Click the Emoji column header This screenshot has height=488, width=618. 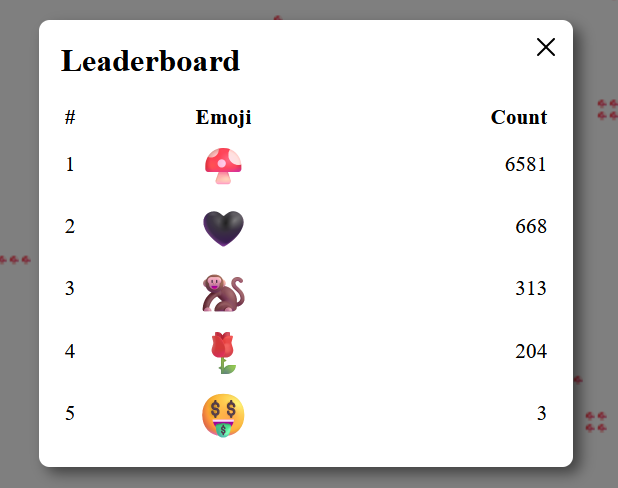click(x=223, y=117)
